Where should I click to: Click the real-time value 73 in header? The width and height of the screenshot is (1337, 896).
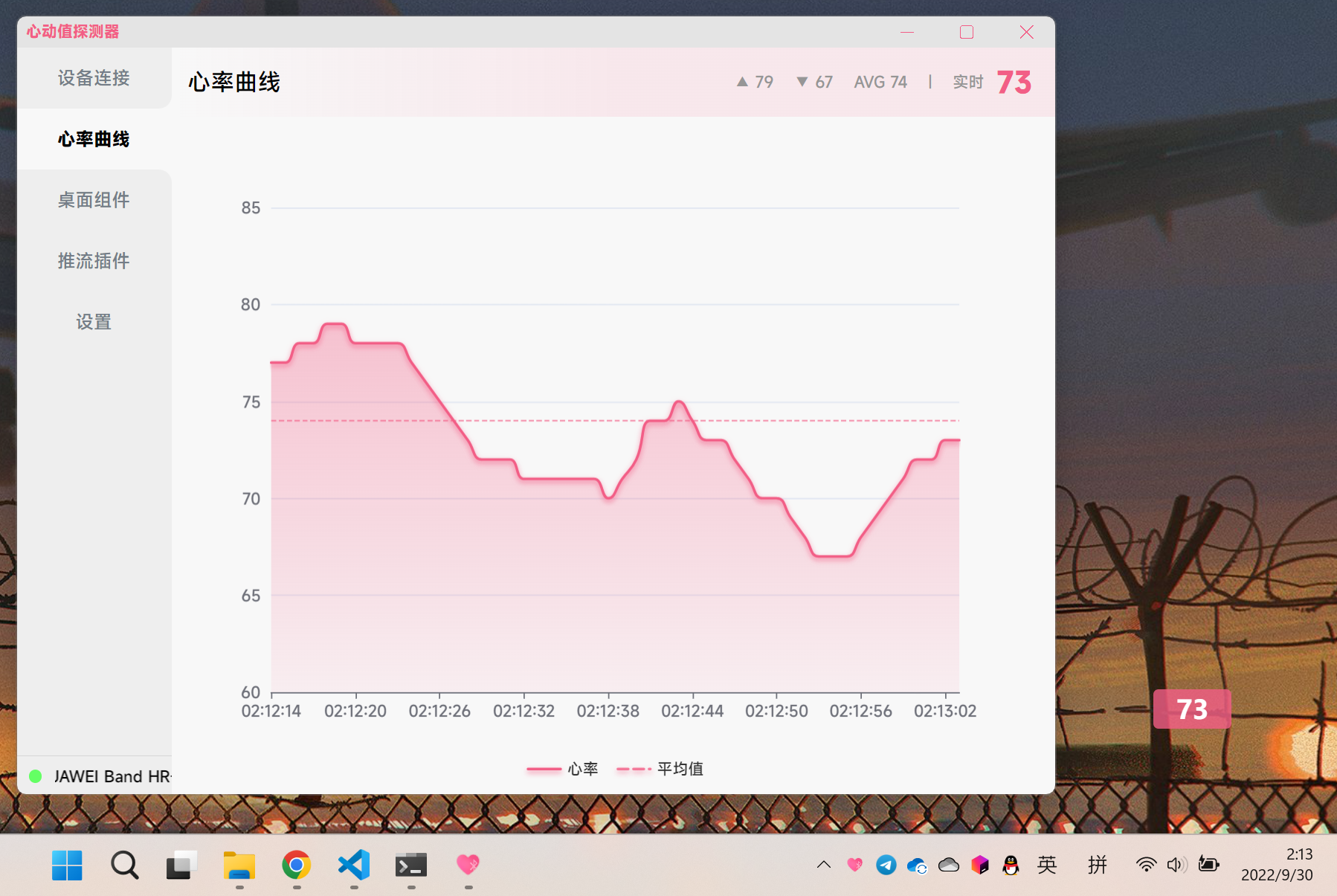(1014, 82)
